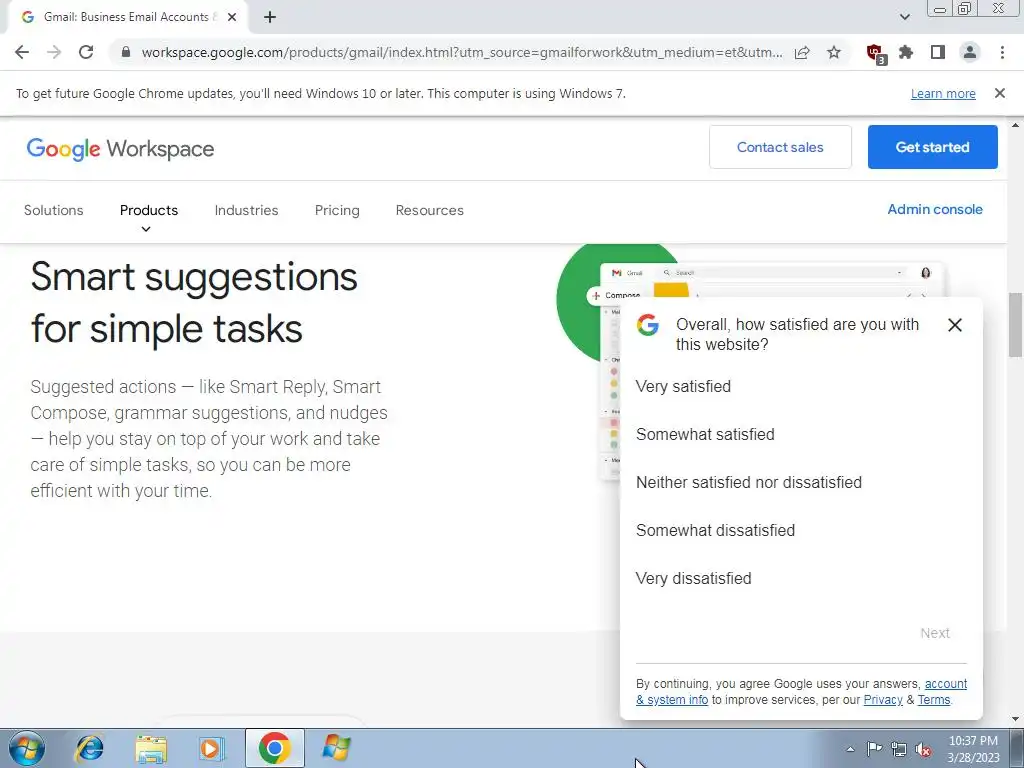Open Windows Explorer from the taskbar
Viewport: 1024px width, 768px height.
tap(151, 748)
